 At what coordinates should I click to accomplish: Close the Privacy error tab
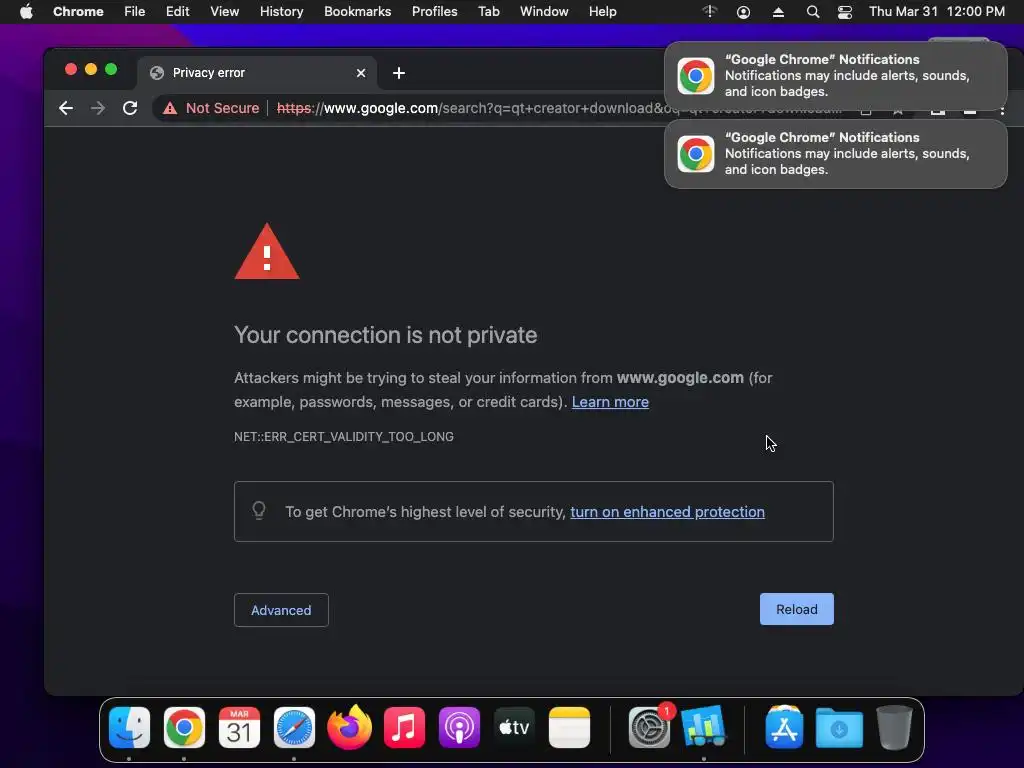coord(360,73)
